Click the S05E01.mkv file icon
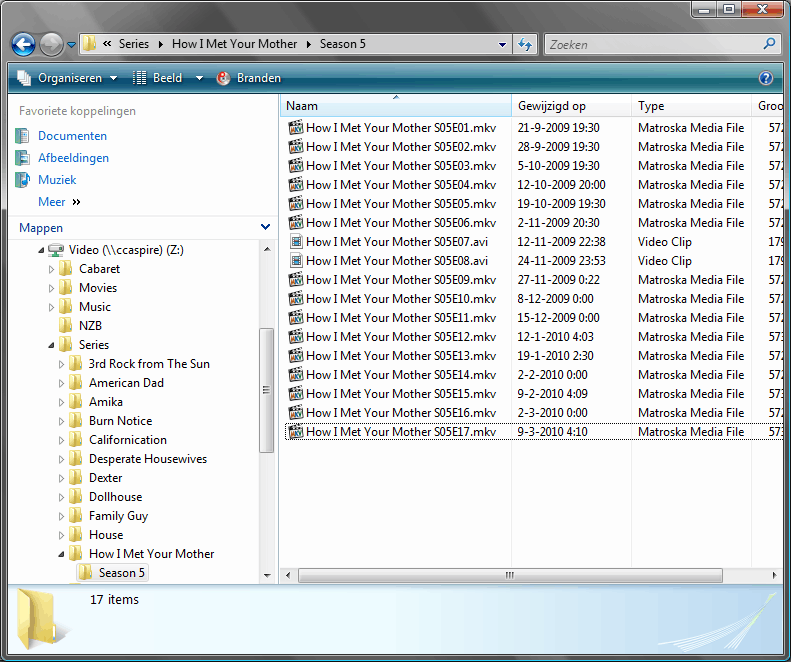The image size is (791, 662). click(x=296, y=127)
